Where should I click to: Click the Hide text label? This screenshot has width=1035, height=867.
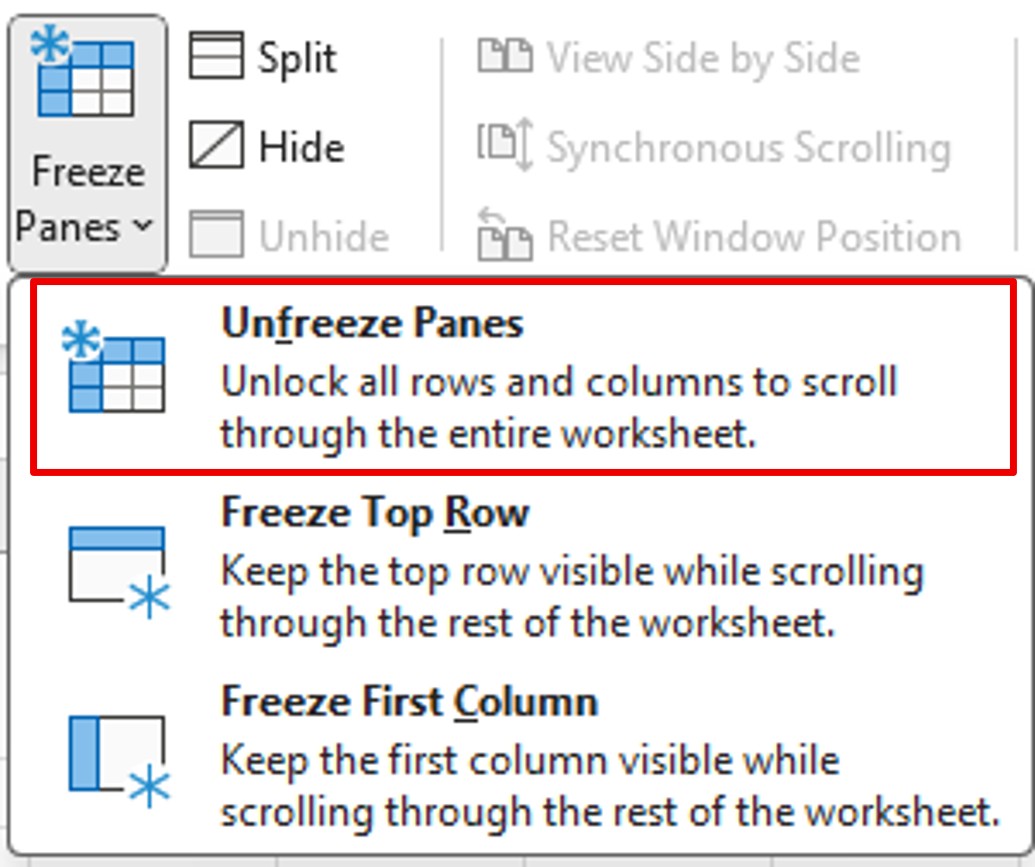[301, 148]
